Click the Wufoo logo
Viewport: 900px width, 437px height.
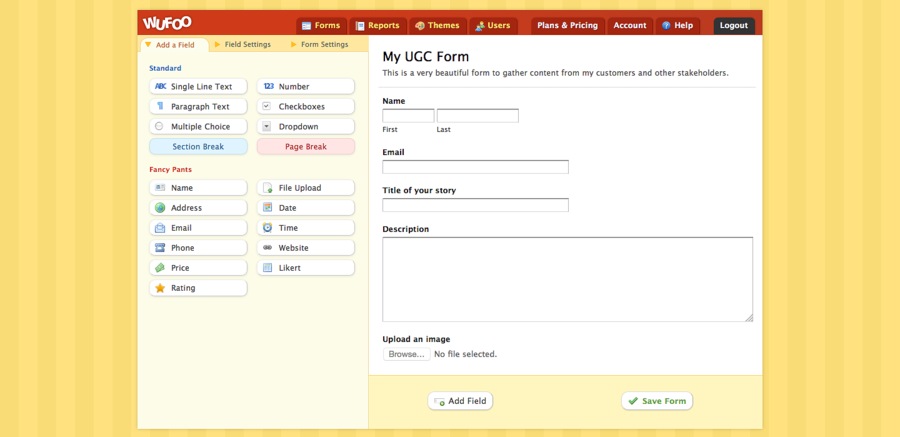(x=167, y=23)
